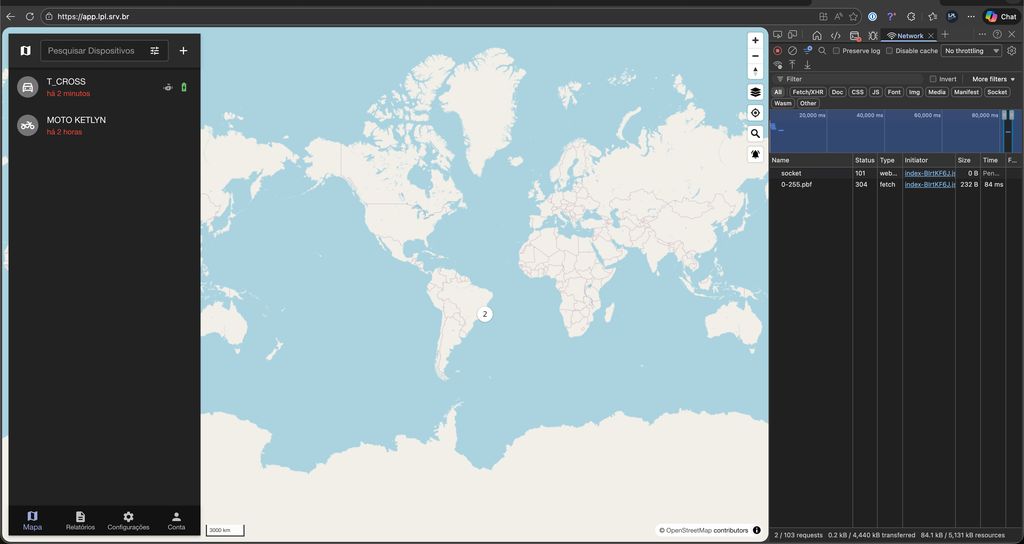Import a HAR file
1024x544 pixels.
(792, 65)
